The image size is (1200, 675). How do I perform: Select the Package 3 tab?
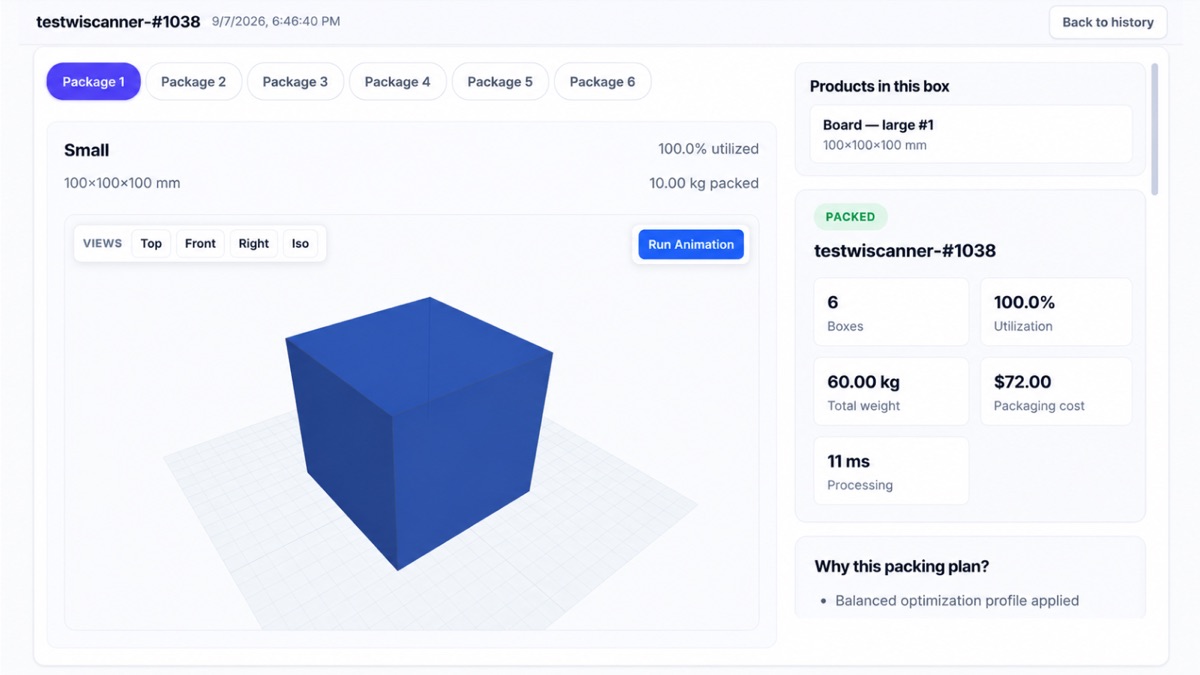tap(295, 82)
